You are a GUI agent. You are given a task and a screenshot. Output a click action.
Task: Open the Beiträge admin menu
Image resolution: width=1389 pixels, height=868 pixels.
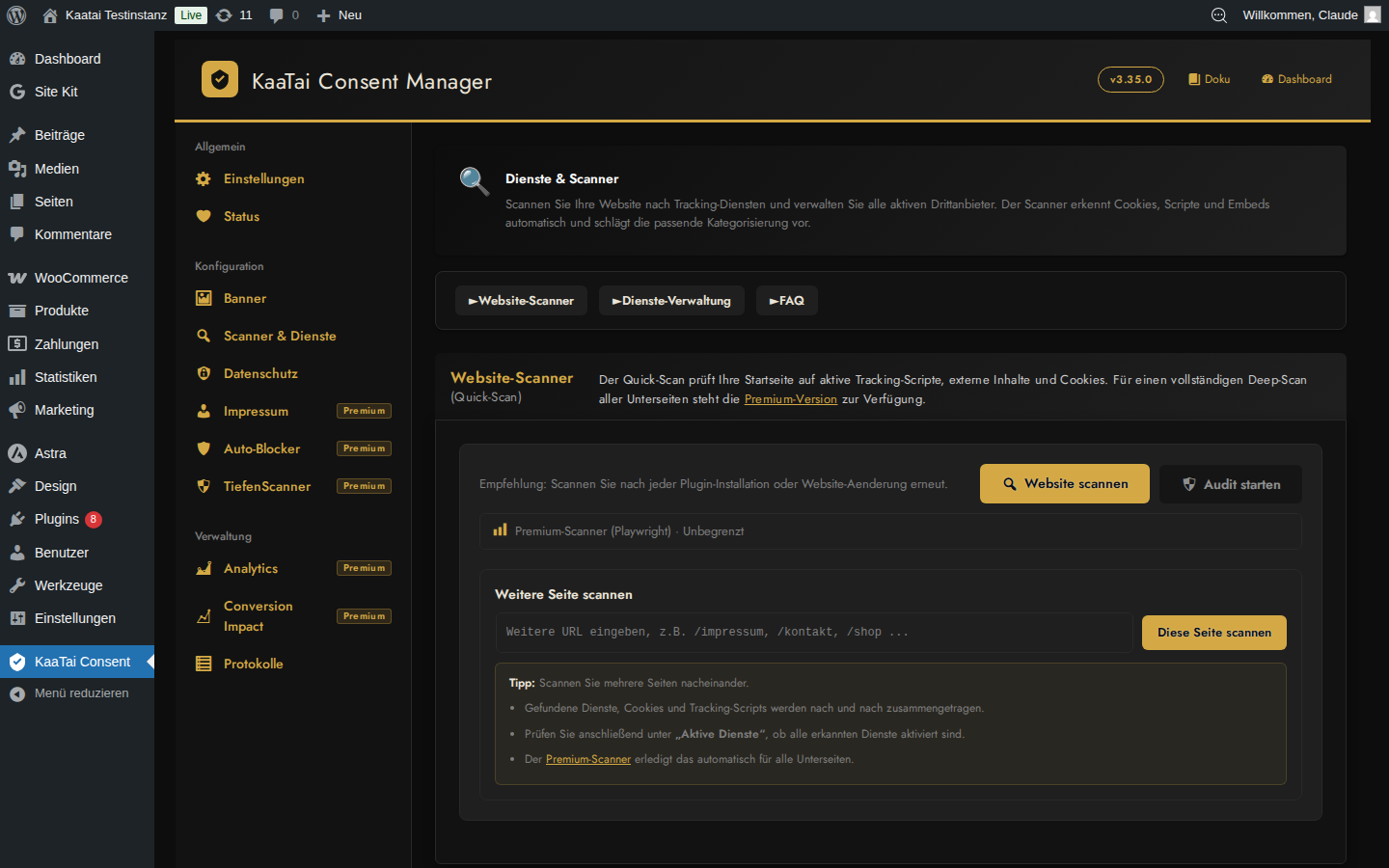point(77,135)
